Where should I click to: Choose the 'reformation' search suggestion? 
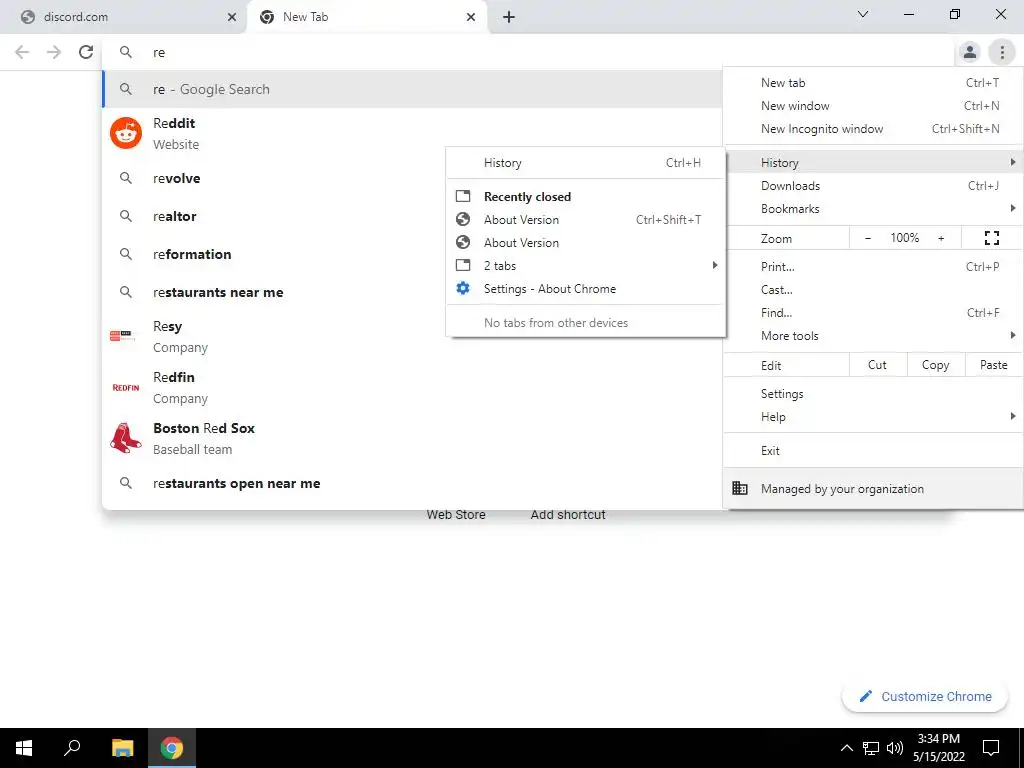413,254
